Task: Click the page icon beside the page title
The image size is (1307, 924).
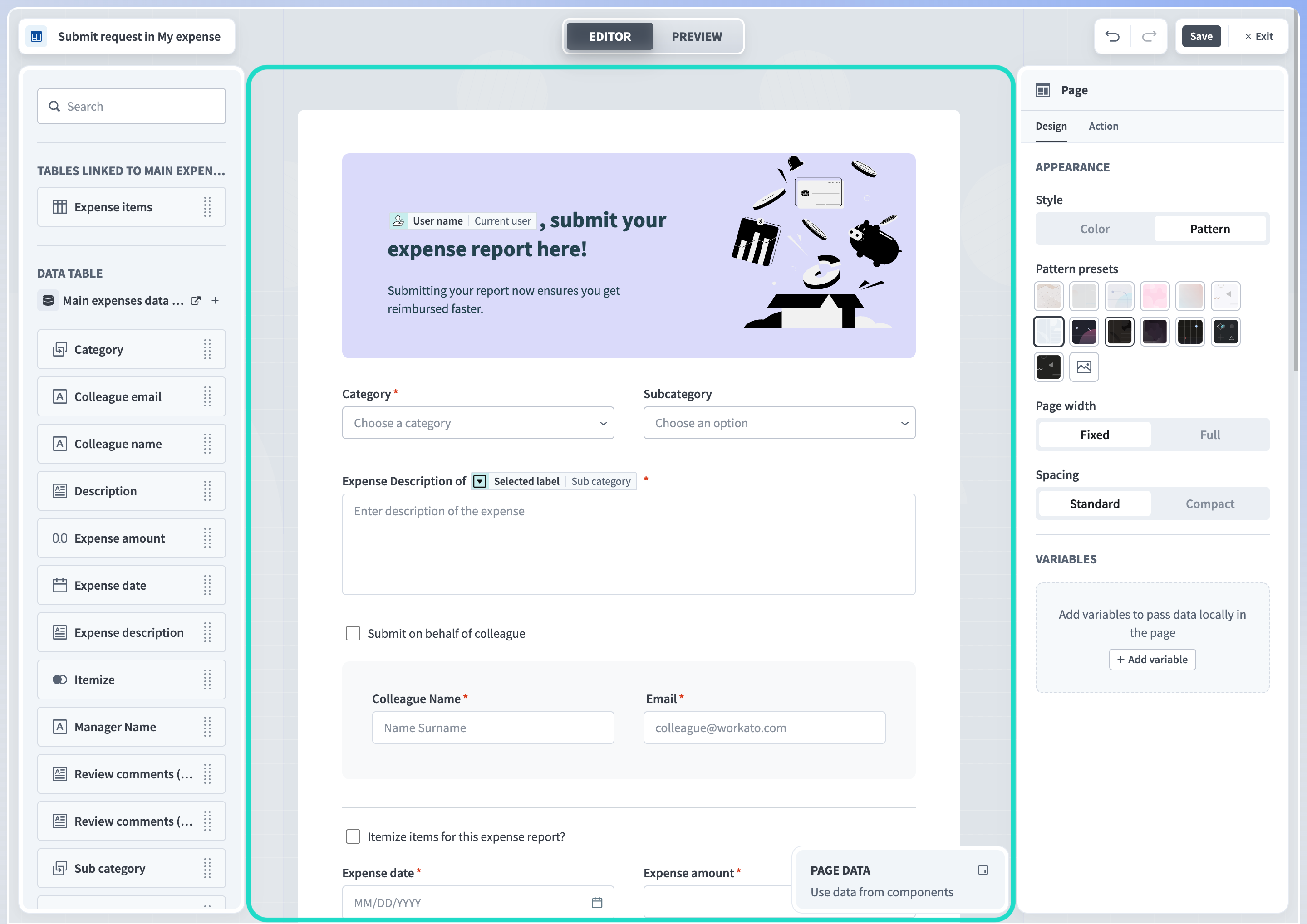Action: [x=36, y=36]
